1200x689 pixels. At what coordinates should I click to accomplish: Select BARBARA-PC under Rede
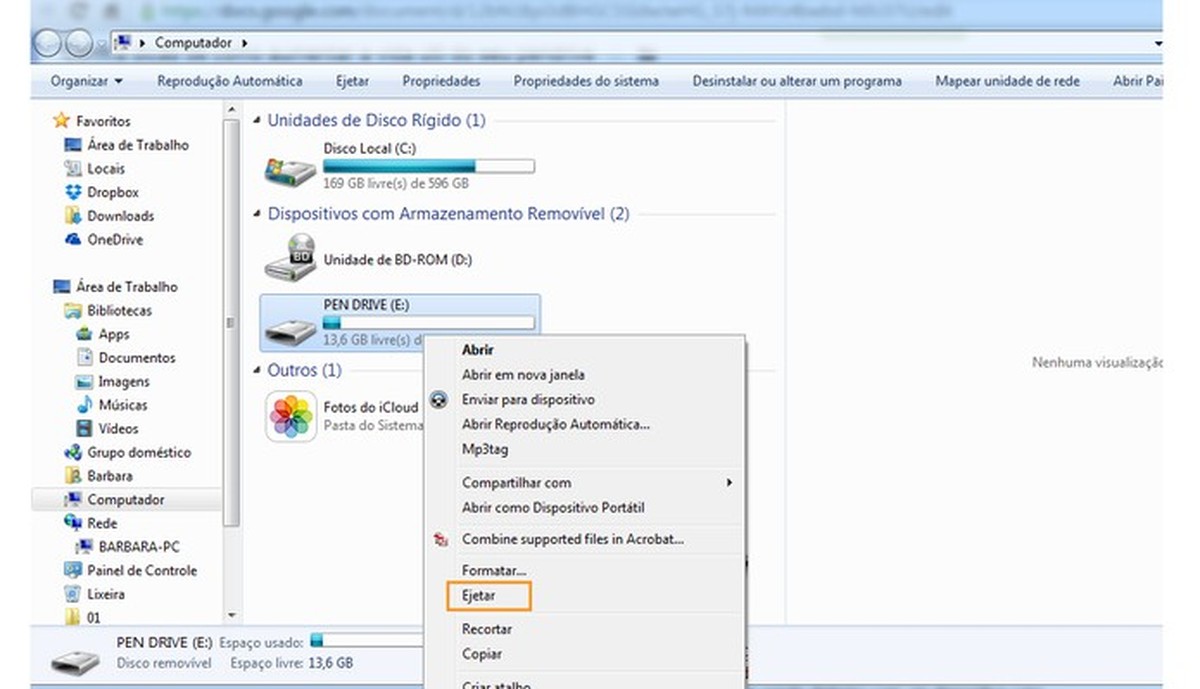(139, 547)
